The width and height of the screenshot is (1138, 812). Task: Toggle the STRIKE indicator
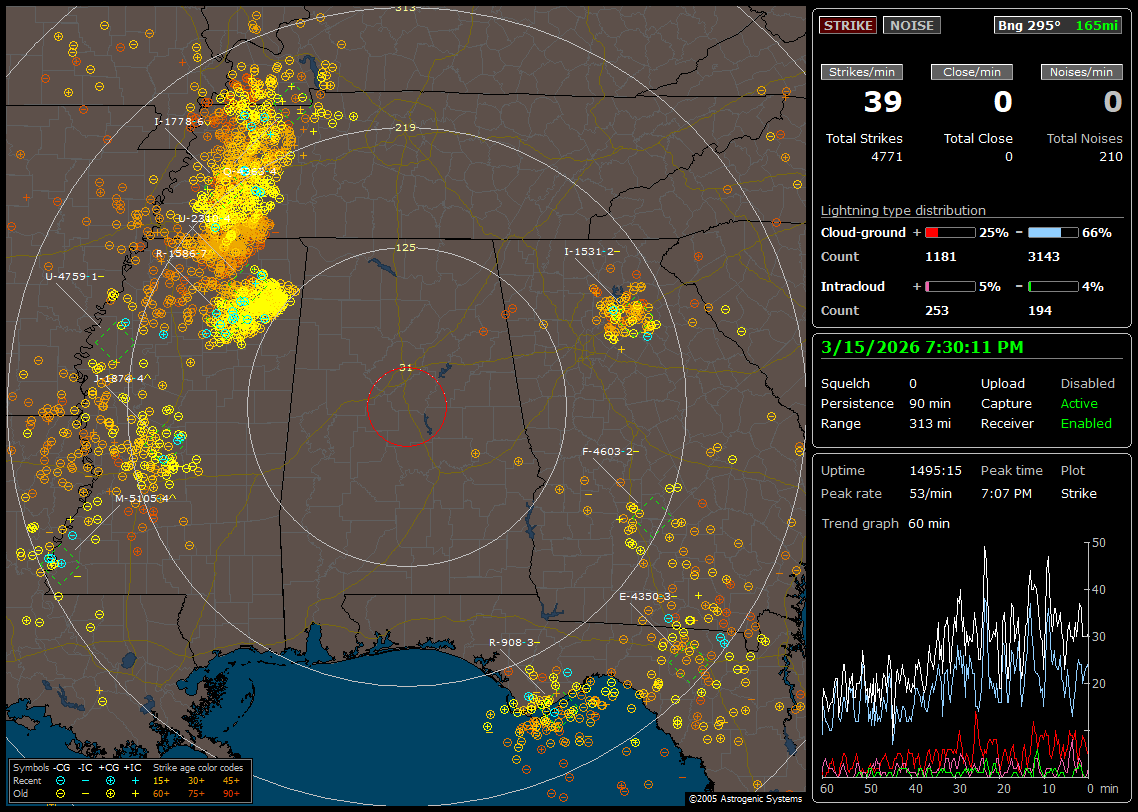(848, 26)
